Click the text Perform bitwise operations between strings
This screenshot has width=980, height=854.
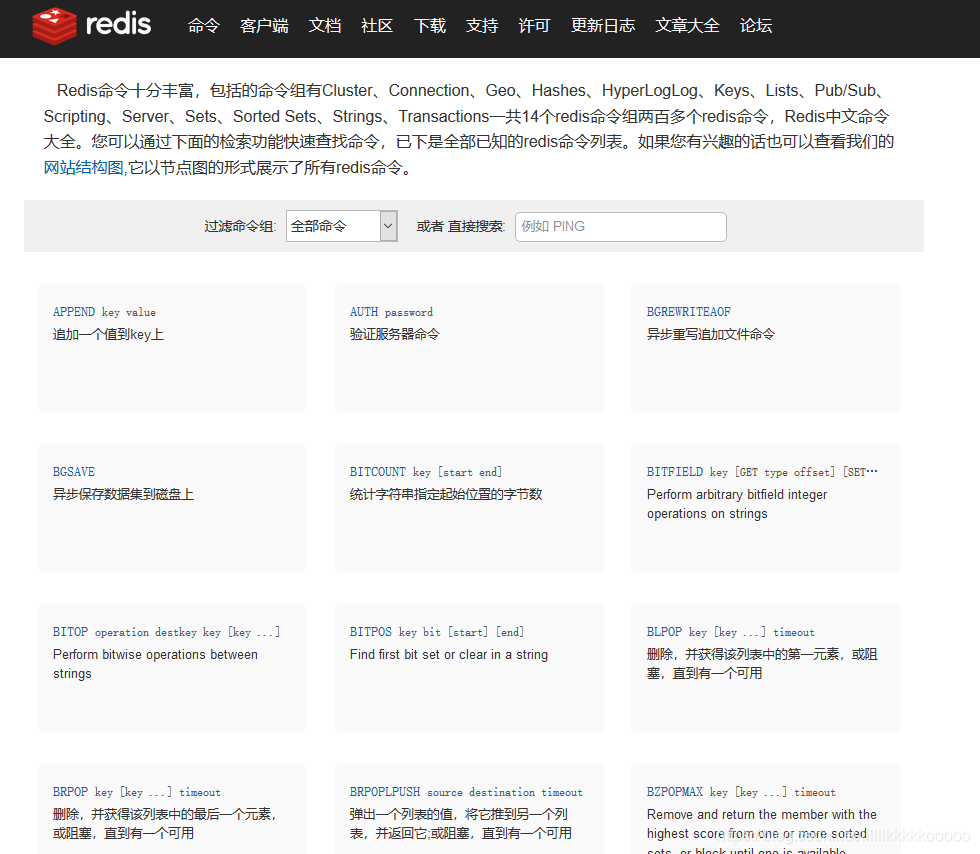[155, 664]
